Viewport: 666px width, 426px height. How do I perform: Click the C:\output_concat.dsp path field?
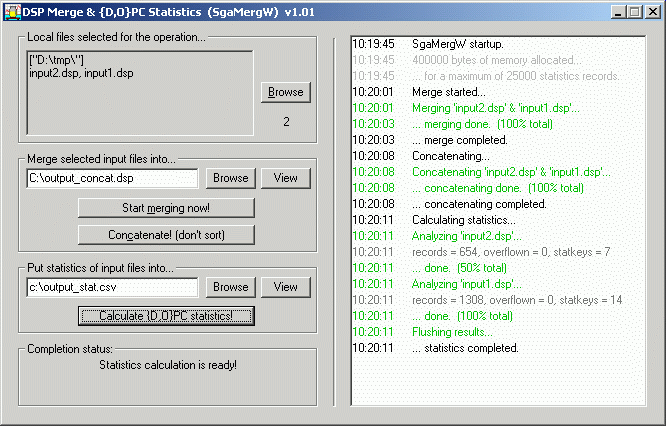coord(112,178)
